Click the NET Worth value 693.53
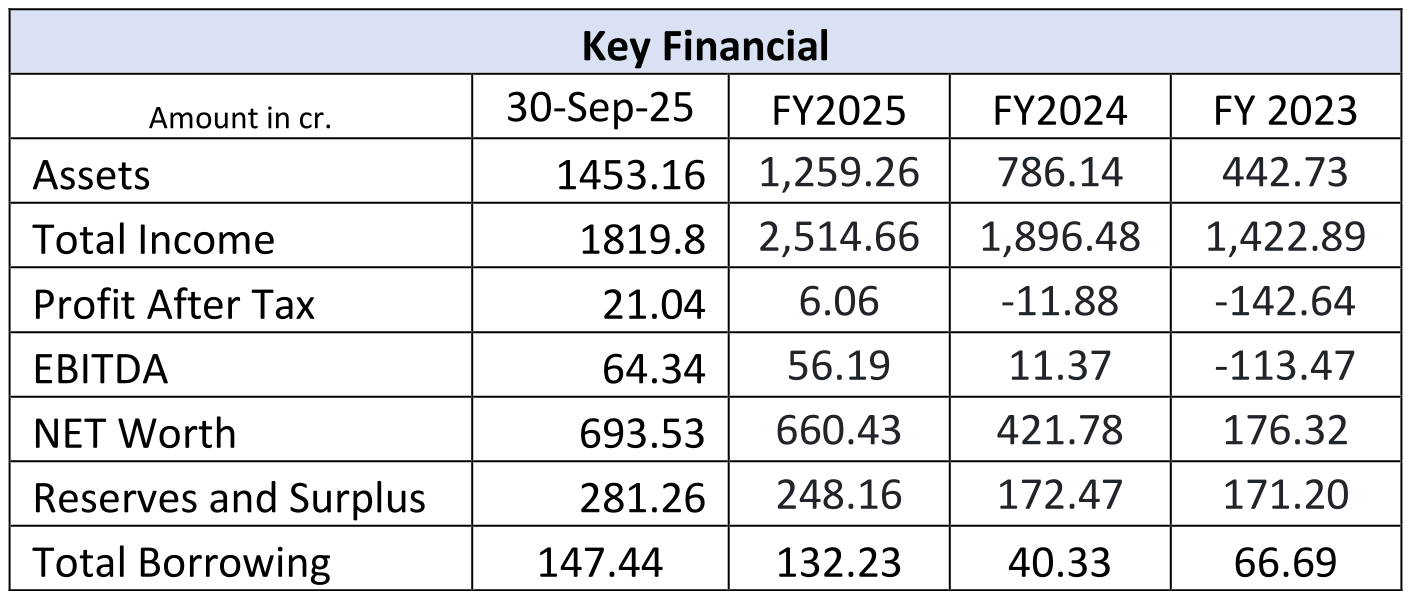1409x604 pixels. [x=642, y=434]
